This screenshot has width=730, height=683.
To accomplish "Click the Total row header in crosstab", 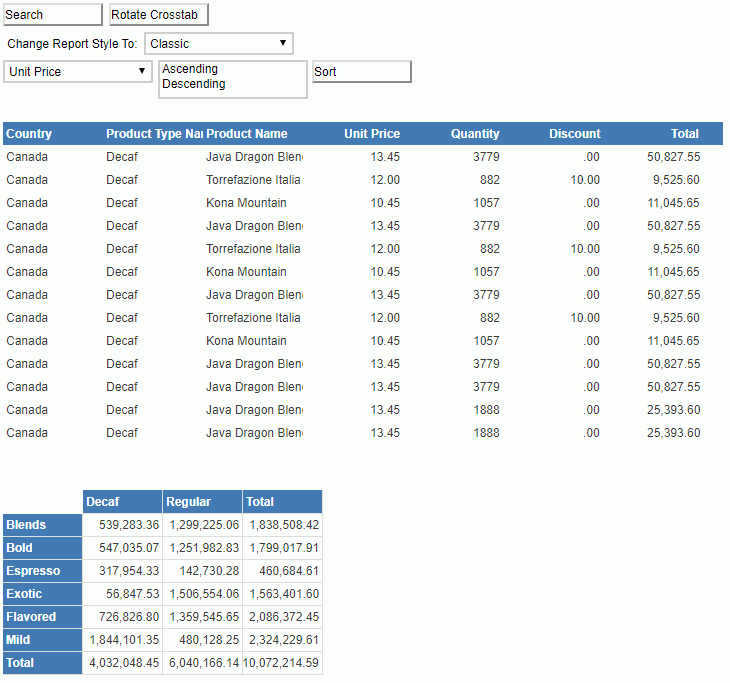I will point(43,663).
